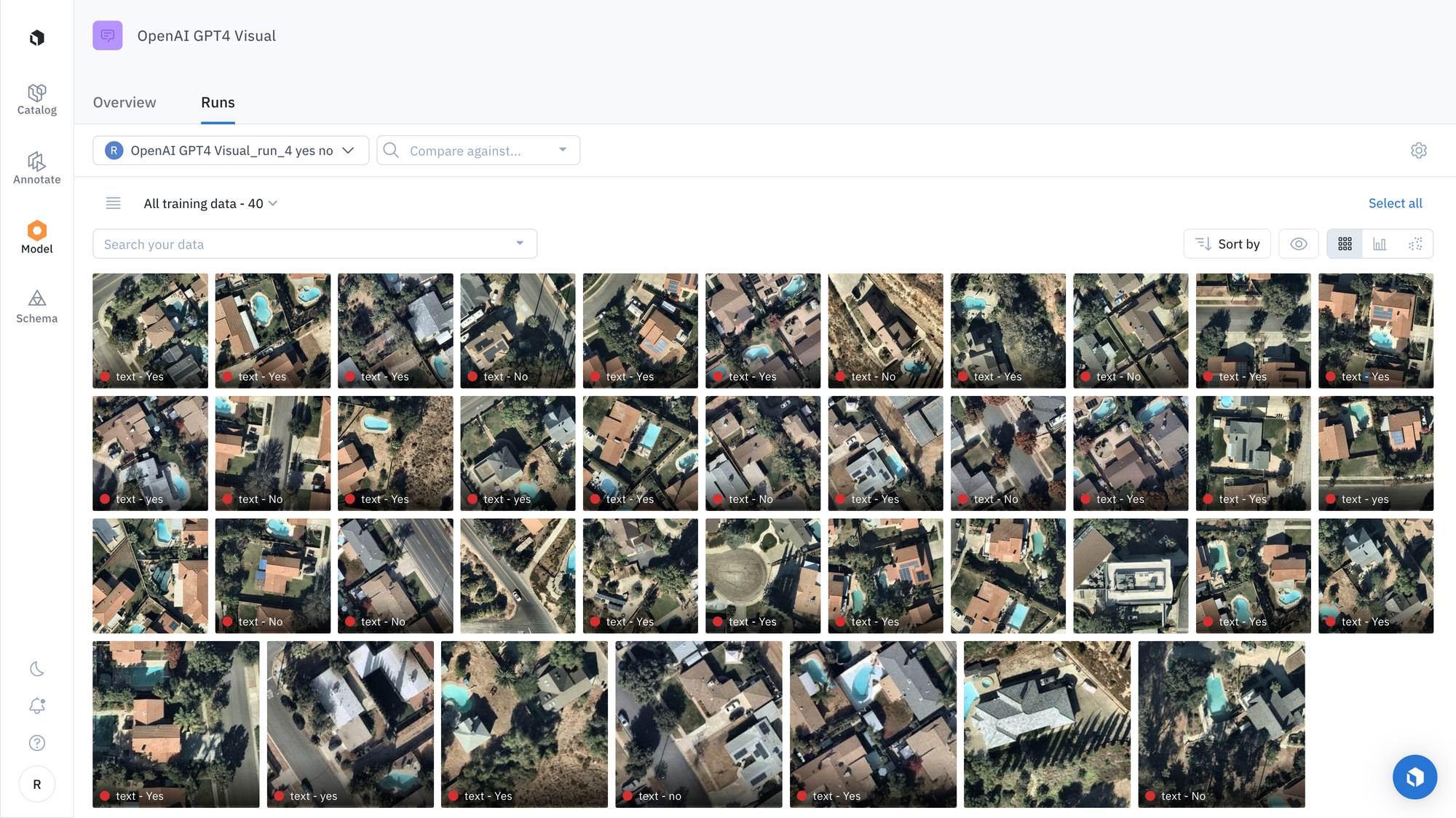Image resolution: width=1456 pixels, height=818 pixels.
Task: Click the Select all link
Action: (x=1395, y=204)
